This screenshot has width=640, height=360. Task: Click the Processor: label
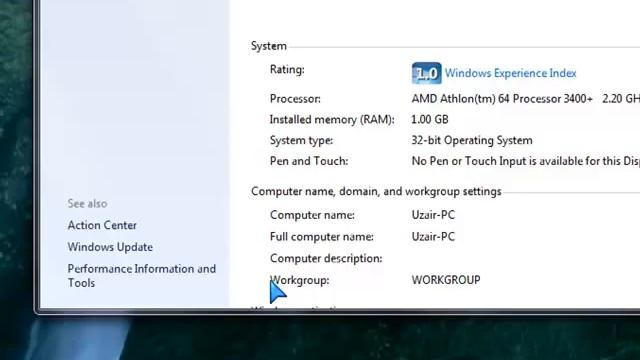tap(295, 99)
